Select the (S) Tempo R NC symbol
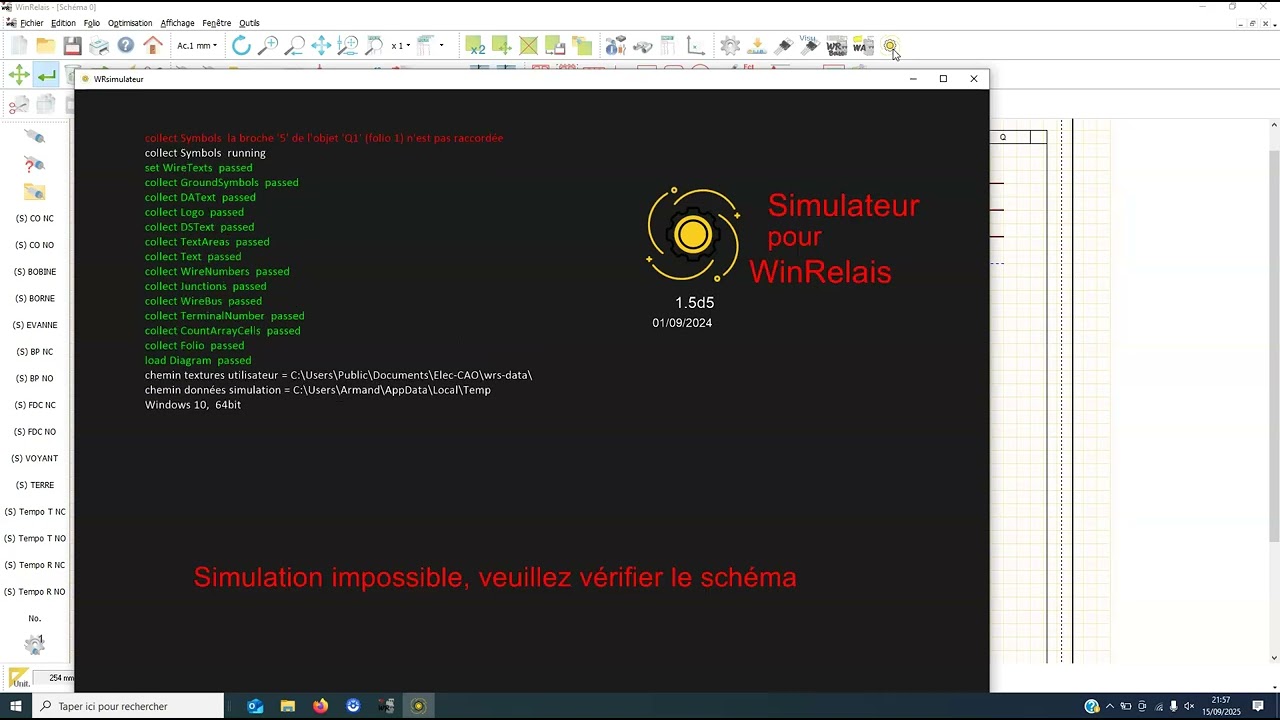This screenshot has height=720, width=1280. click(x=35, y=565)
